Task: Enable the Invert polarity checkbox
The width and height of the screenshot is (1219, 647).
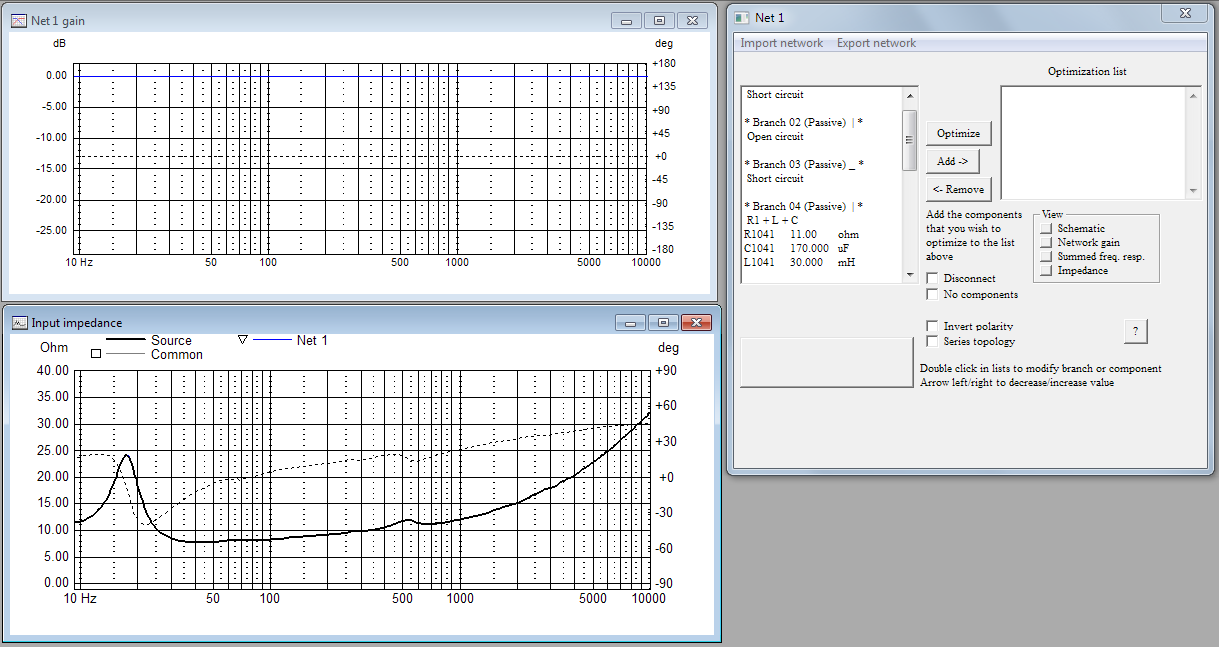Action: tap(933, 326)
